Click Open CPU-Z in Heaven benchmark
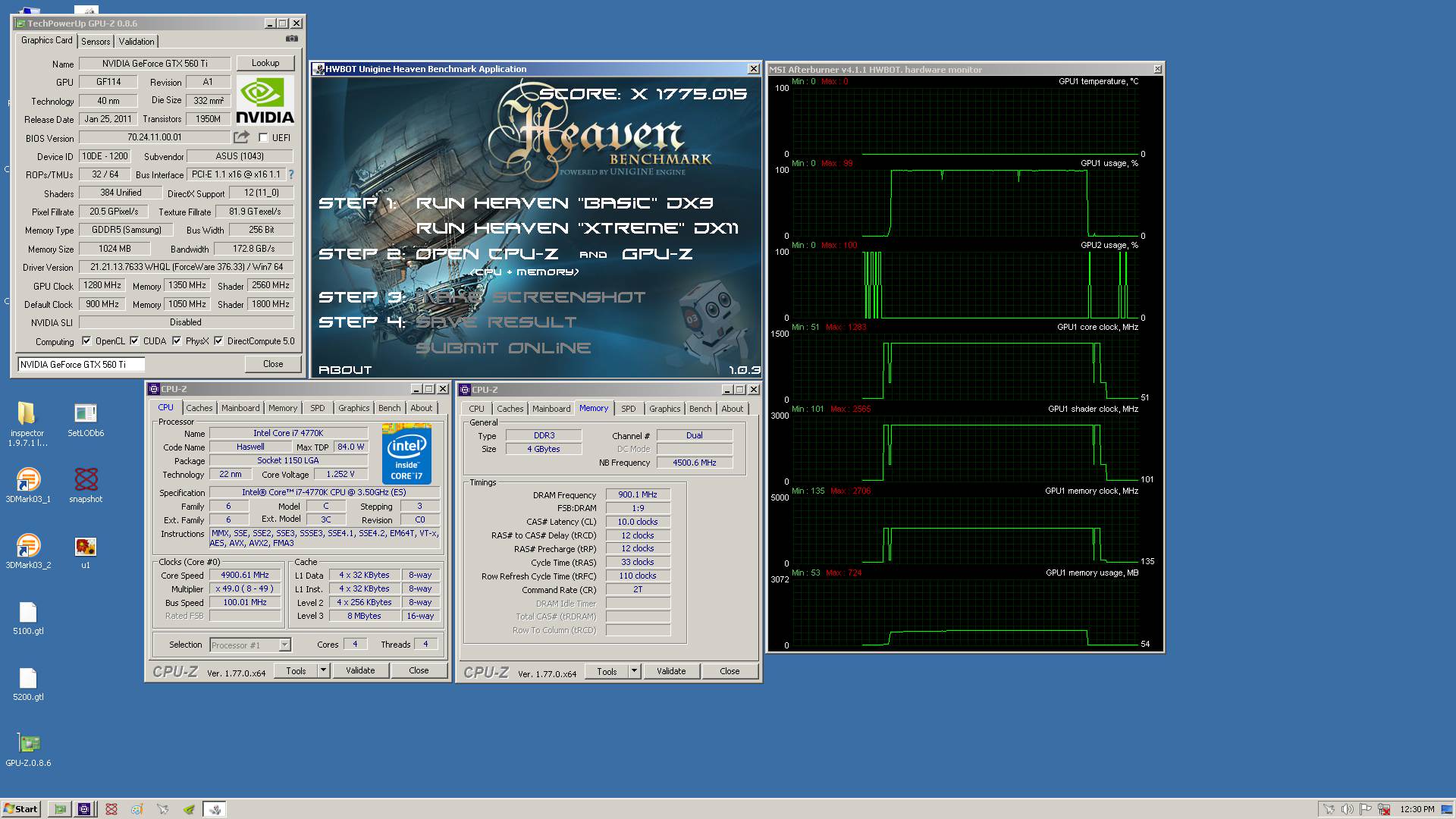This screenshot has width=1456, height=819. point(487,254)
